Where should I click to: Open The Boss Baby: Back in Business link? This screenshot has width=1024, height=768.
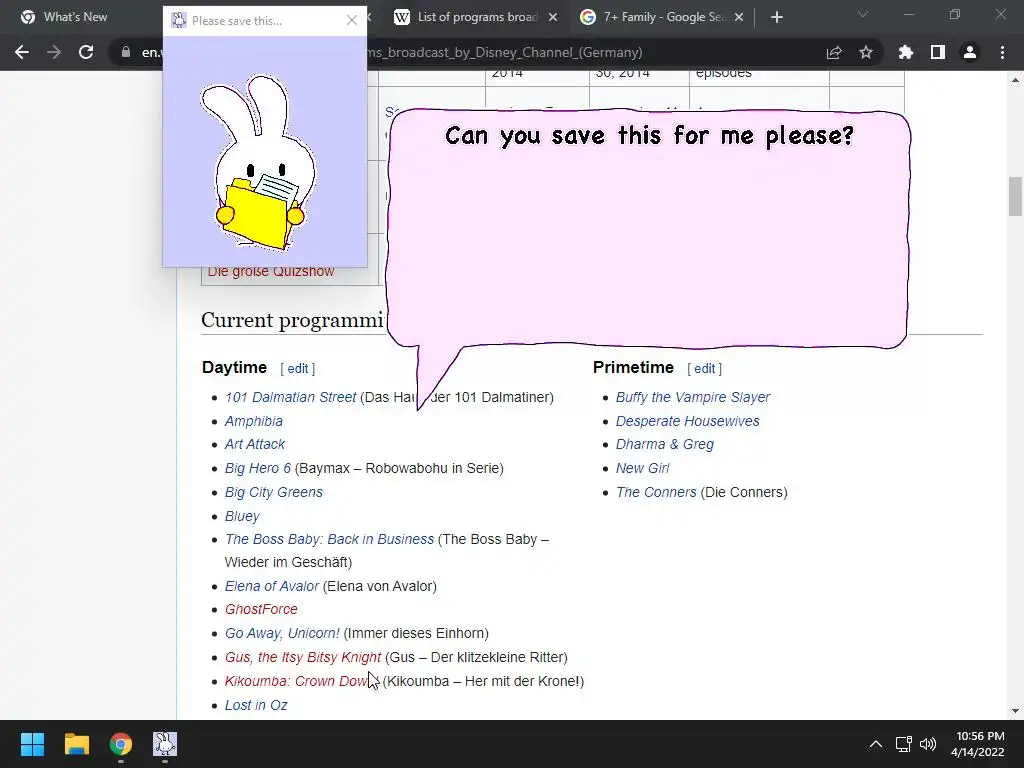(329, 539)
